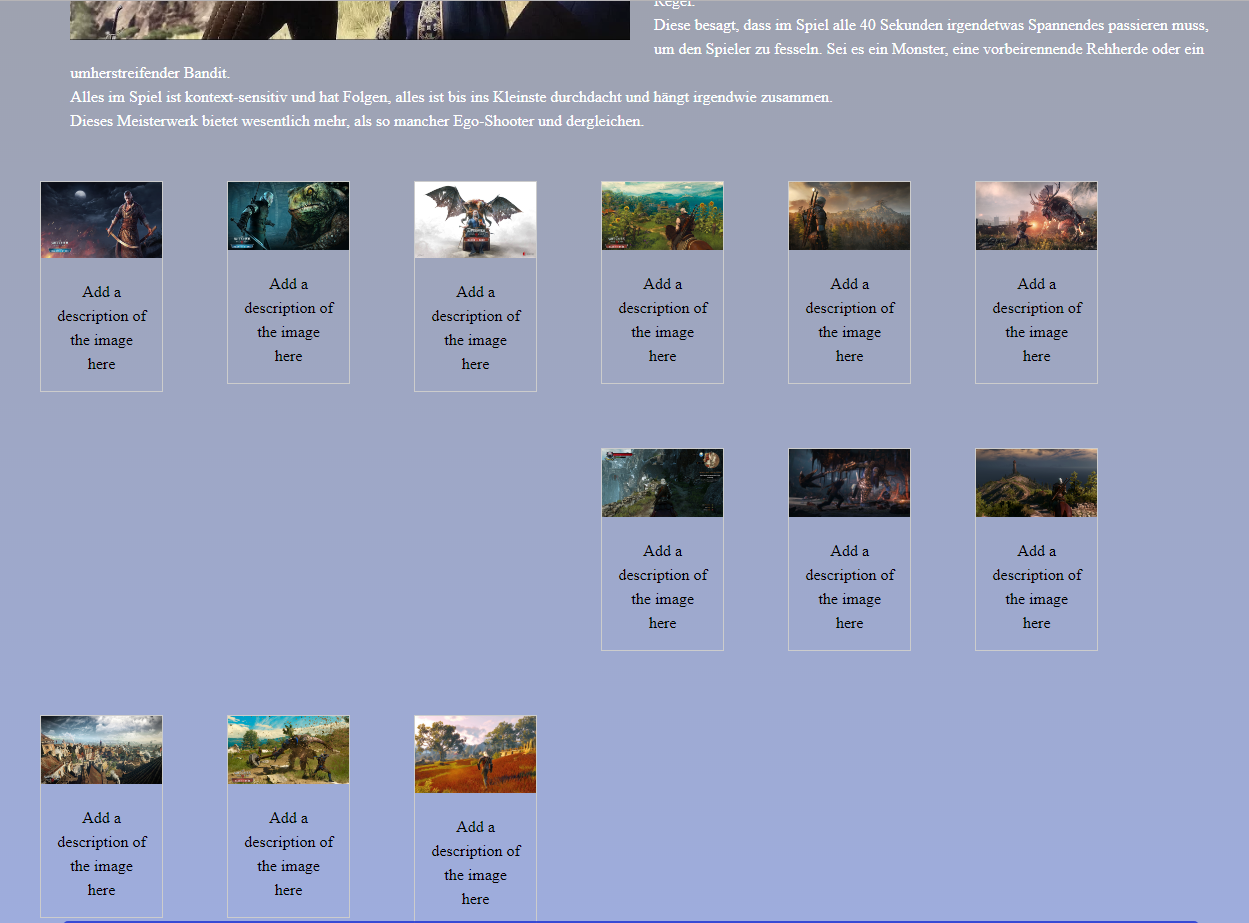Viewport: 1249px width, 923px height.
Task: Click caption under the red field image
Action: pyautogui.click(x=475, y=863)
